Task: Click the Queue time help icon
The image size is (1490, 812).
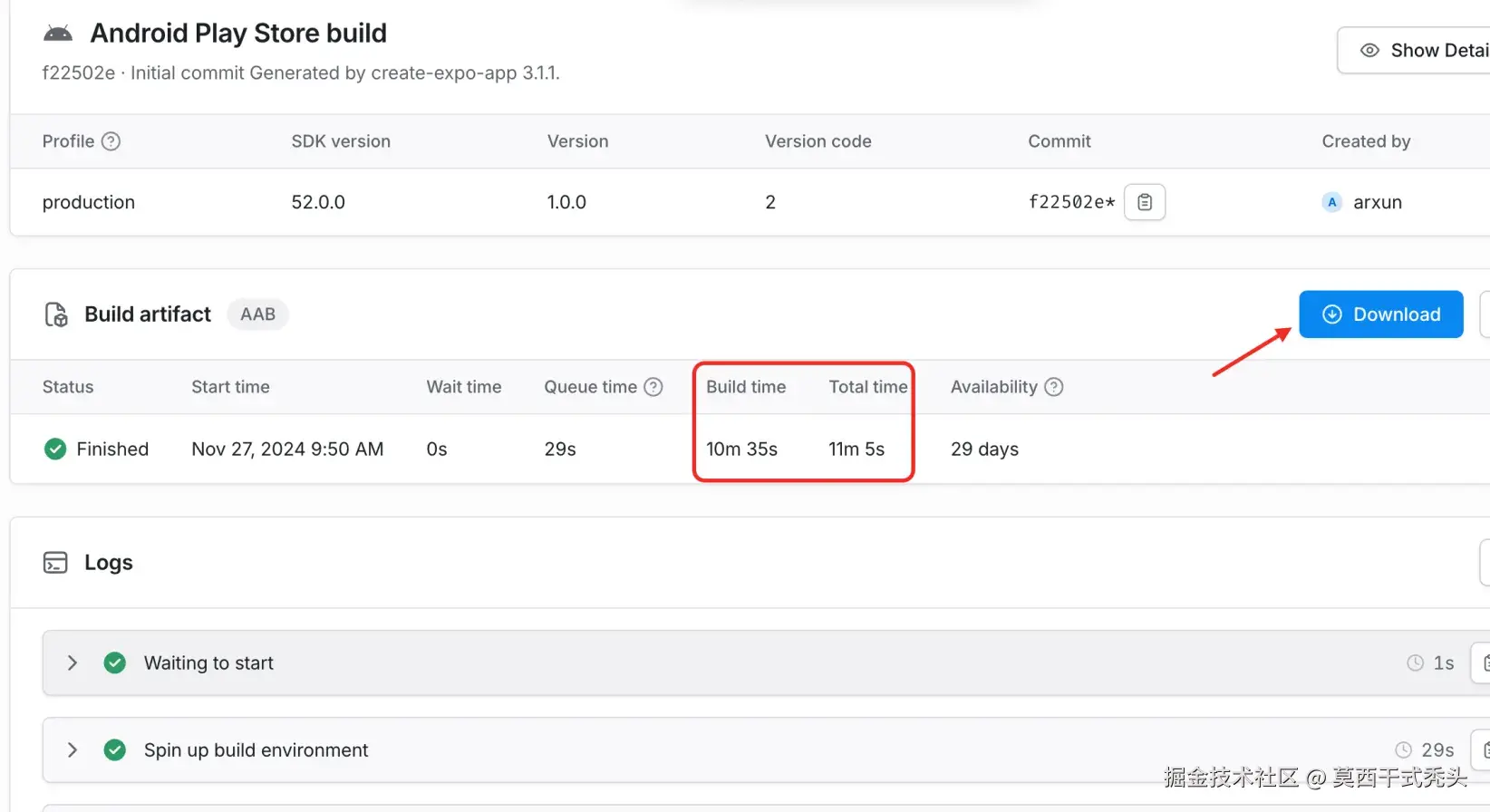Action: pos(653,387)
